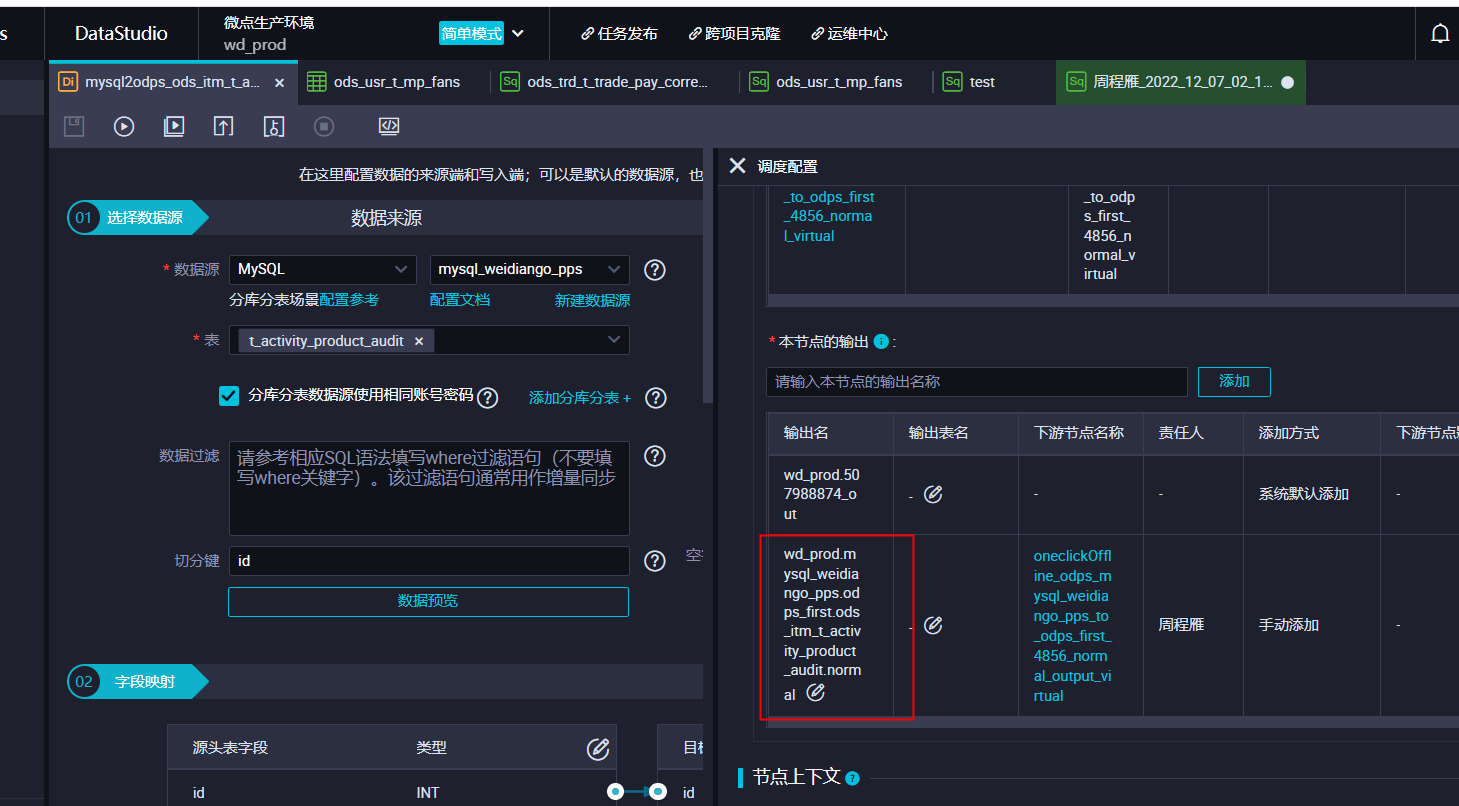Close the mysql2odps_ods_itm_t_a... tab
Image resolution: width=1459 pixels, height=806 pixels.
[280, 83]
